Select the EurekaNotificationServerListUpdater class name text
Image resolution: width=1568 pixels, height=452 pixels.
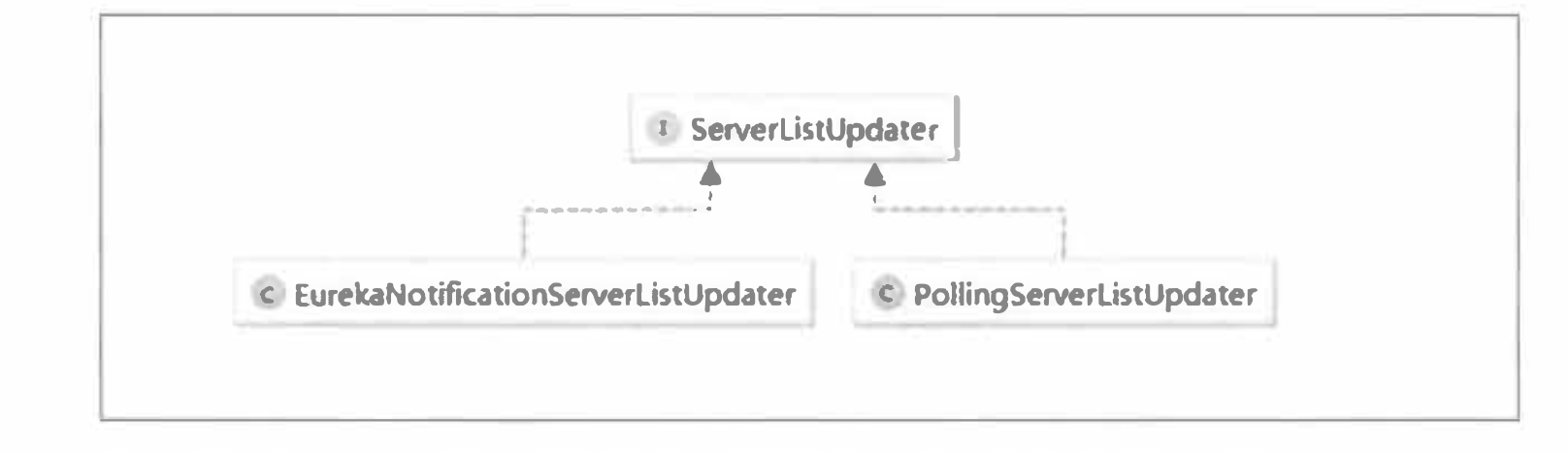pos(544,294)
